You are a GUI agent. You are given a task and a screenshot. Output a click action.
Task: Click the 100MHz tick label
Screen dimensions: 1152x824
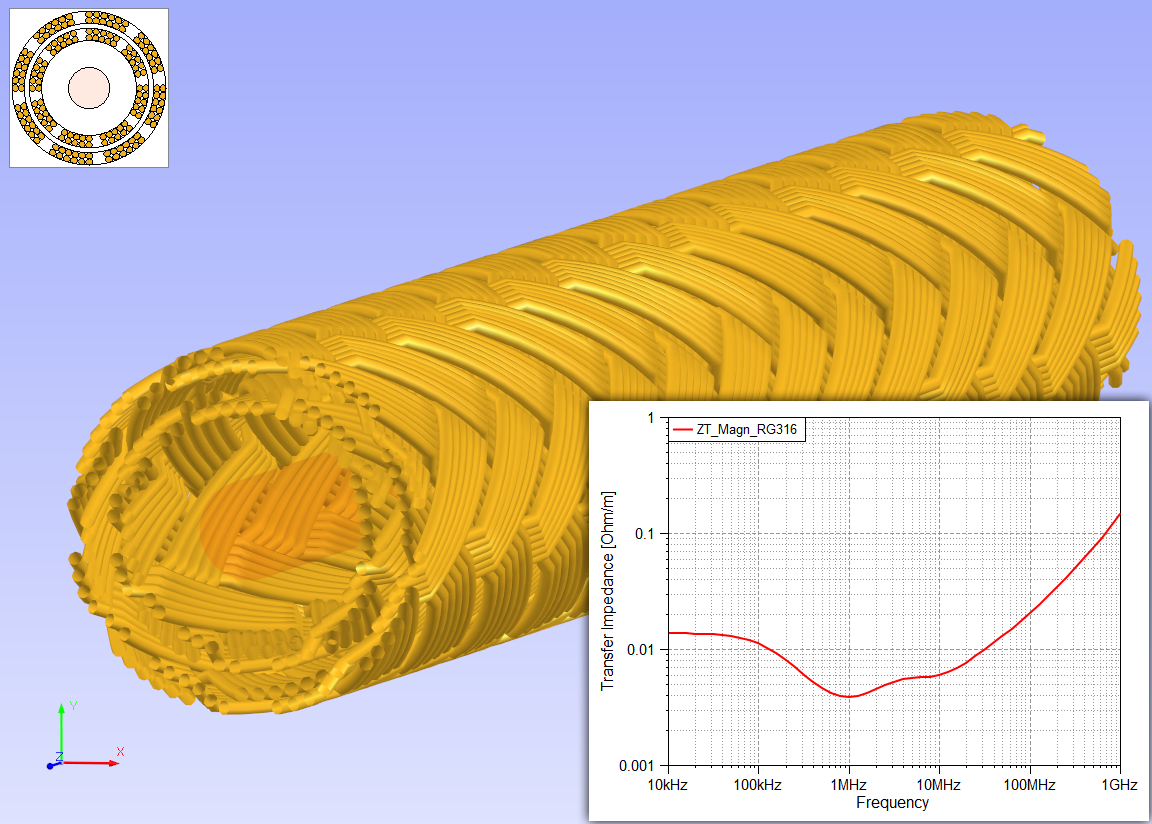(x=1028, y=785)
